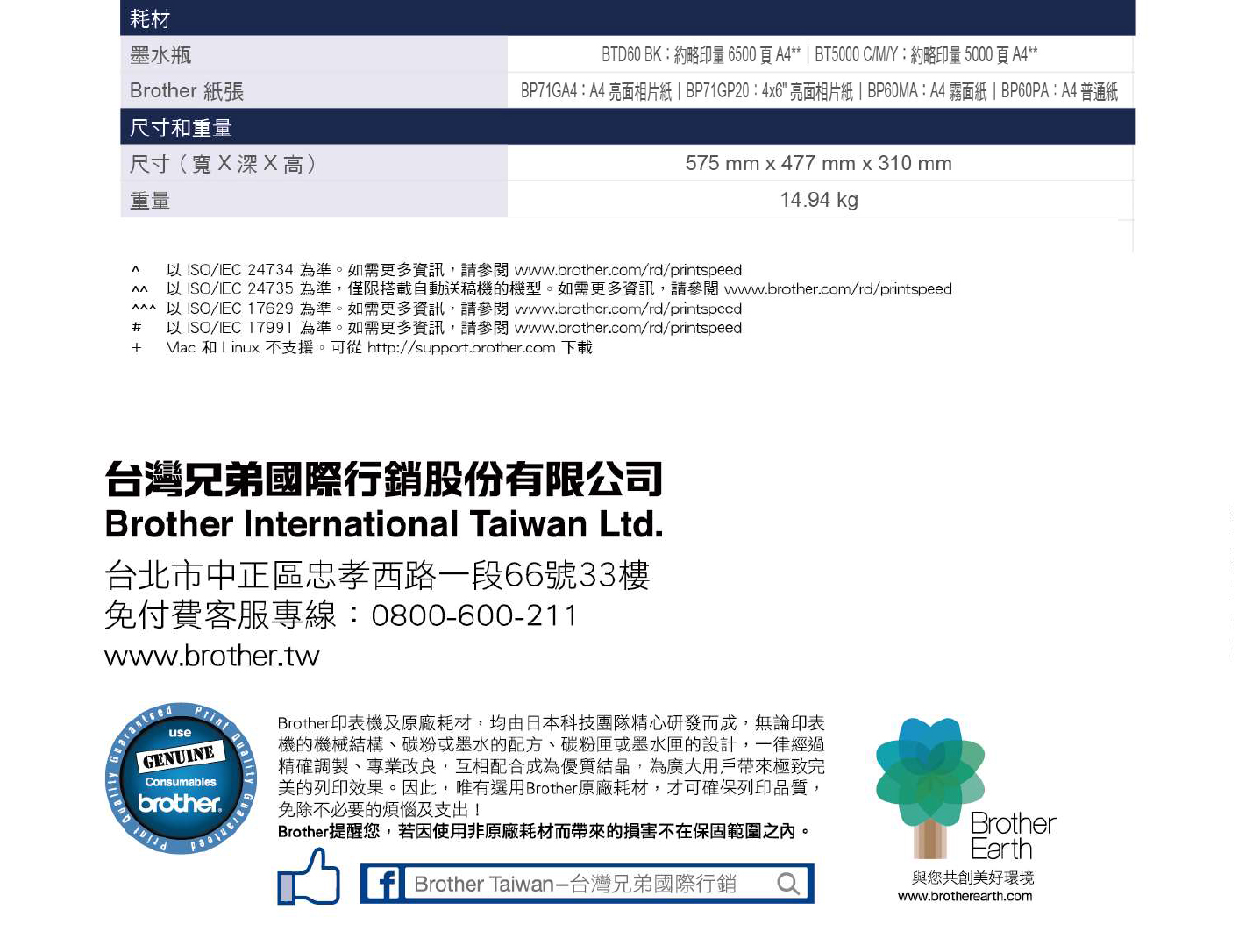Open printspeed link on the ISO/IEC 17991 line
This screenshot has height=952, width=1253.
(x=628, y=328)
